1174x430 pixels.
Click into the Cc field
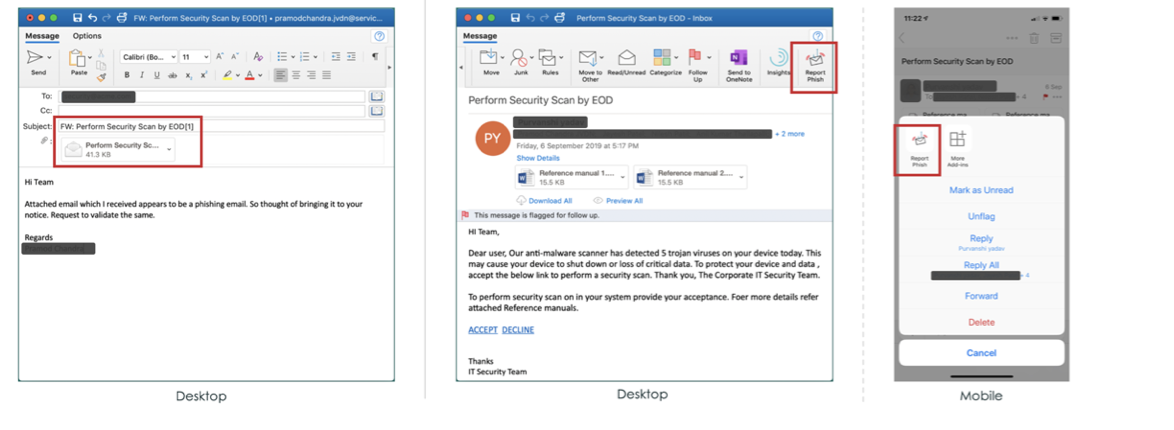pos(210,111)
